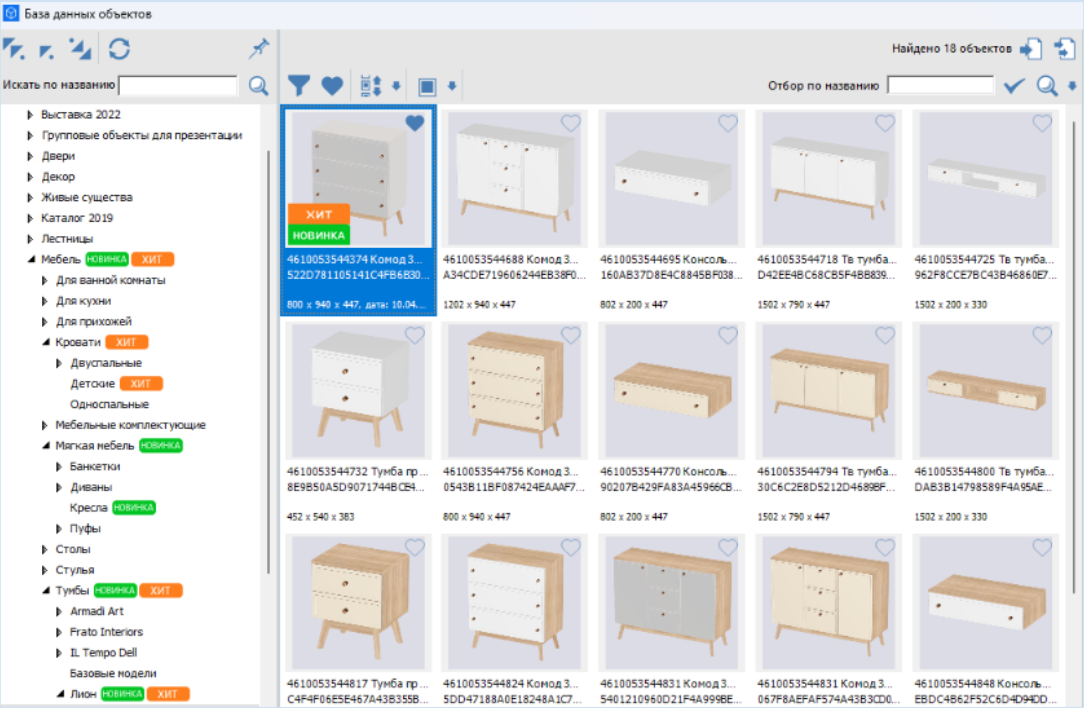Open the sort options dropdown arrow
The width and height of the screenshot is (1084, 708).
(x=396, y=86)
